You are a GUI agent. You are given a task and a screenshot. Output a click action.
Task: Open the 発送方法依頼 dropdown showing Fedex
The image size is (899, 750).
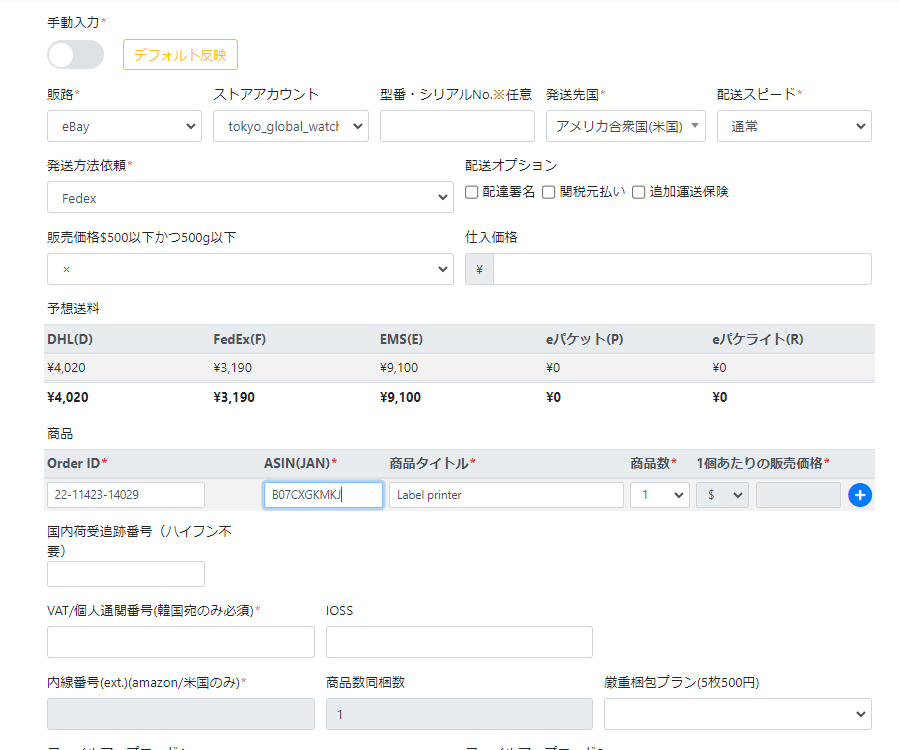point(250,198)
